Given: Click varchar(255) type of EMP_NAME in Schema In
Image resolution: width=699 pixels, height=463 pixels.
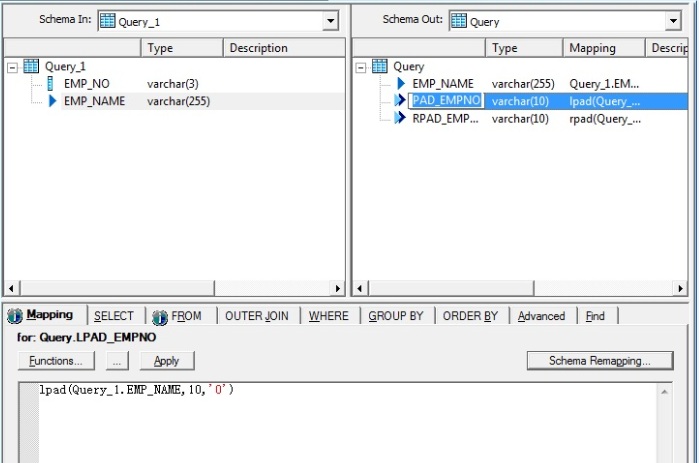Looking at the screenshot, I should [x=178, y=101].
